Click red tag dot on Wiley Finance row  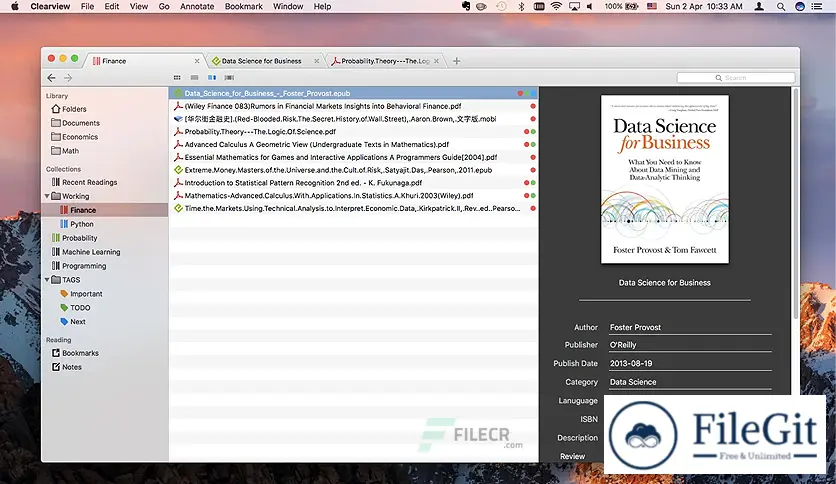533,106
